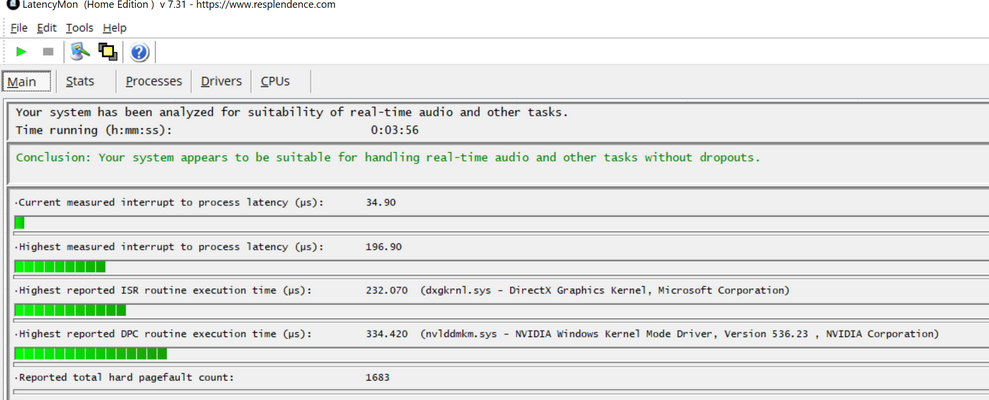Click the 'Time running (h:mm:ss)' label
The width and height of the screenshot is (989, 400).
[94, 131]
